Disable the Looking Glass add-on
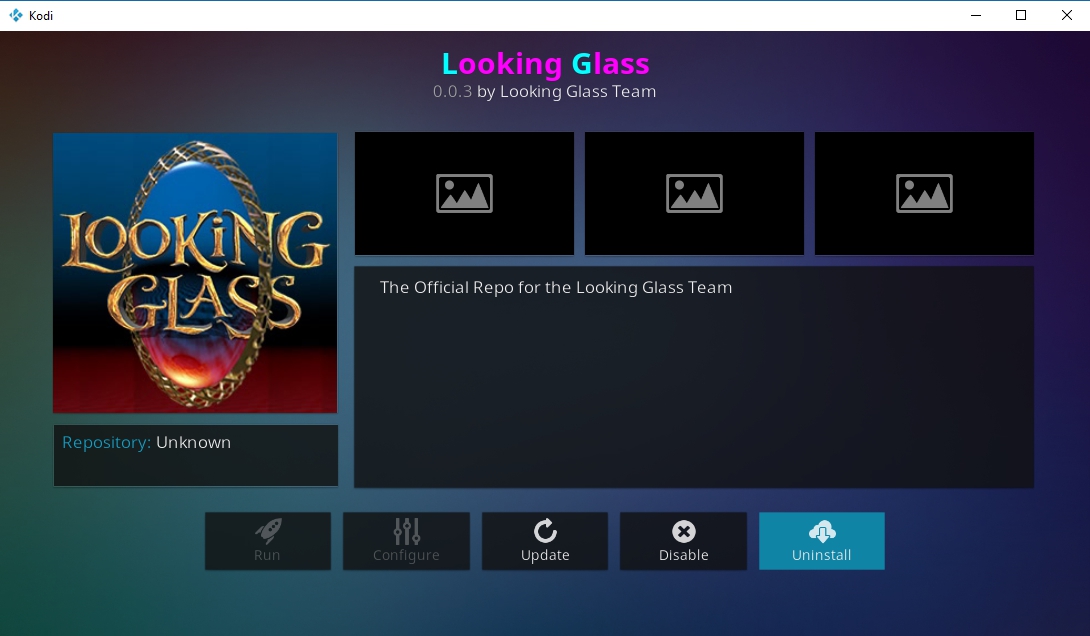 pyautogui.click(x=683, y=541)
